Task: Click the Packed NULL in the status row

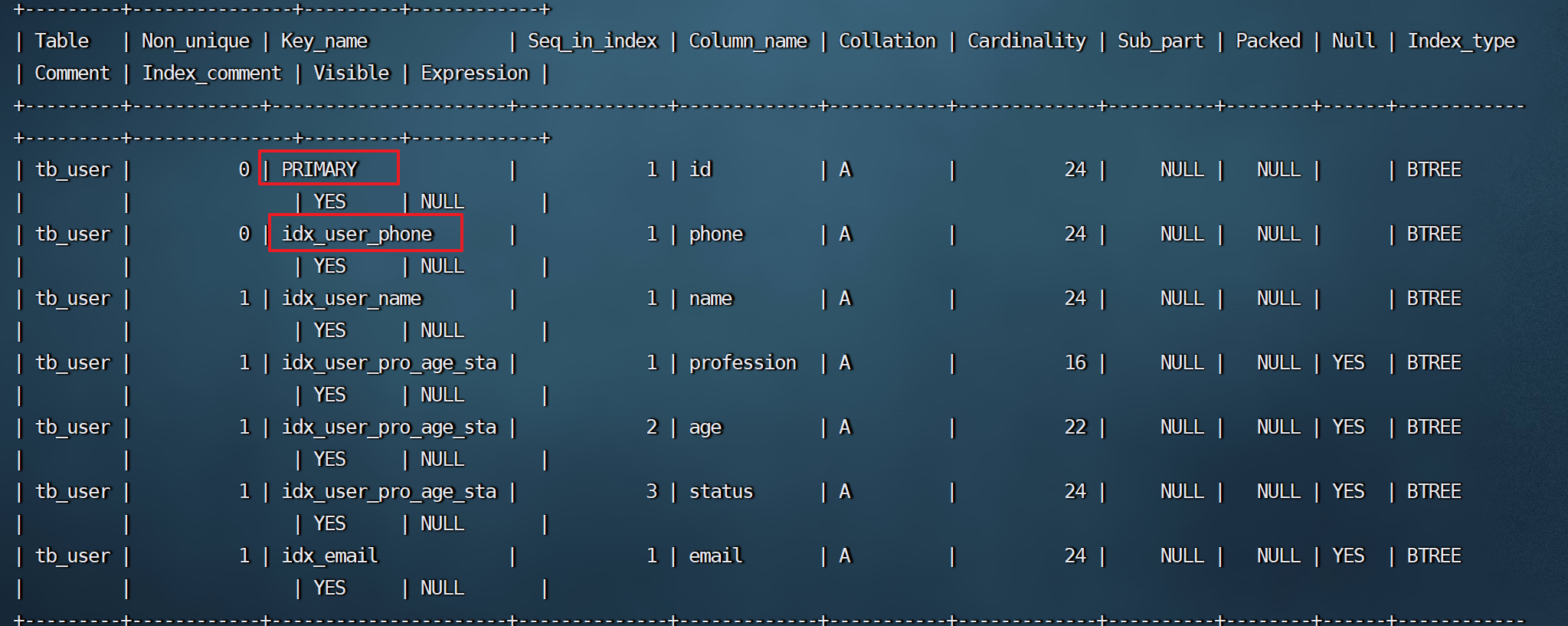Action: click(1278, 491)
